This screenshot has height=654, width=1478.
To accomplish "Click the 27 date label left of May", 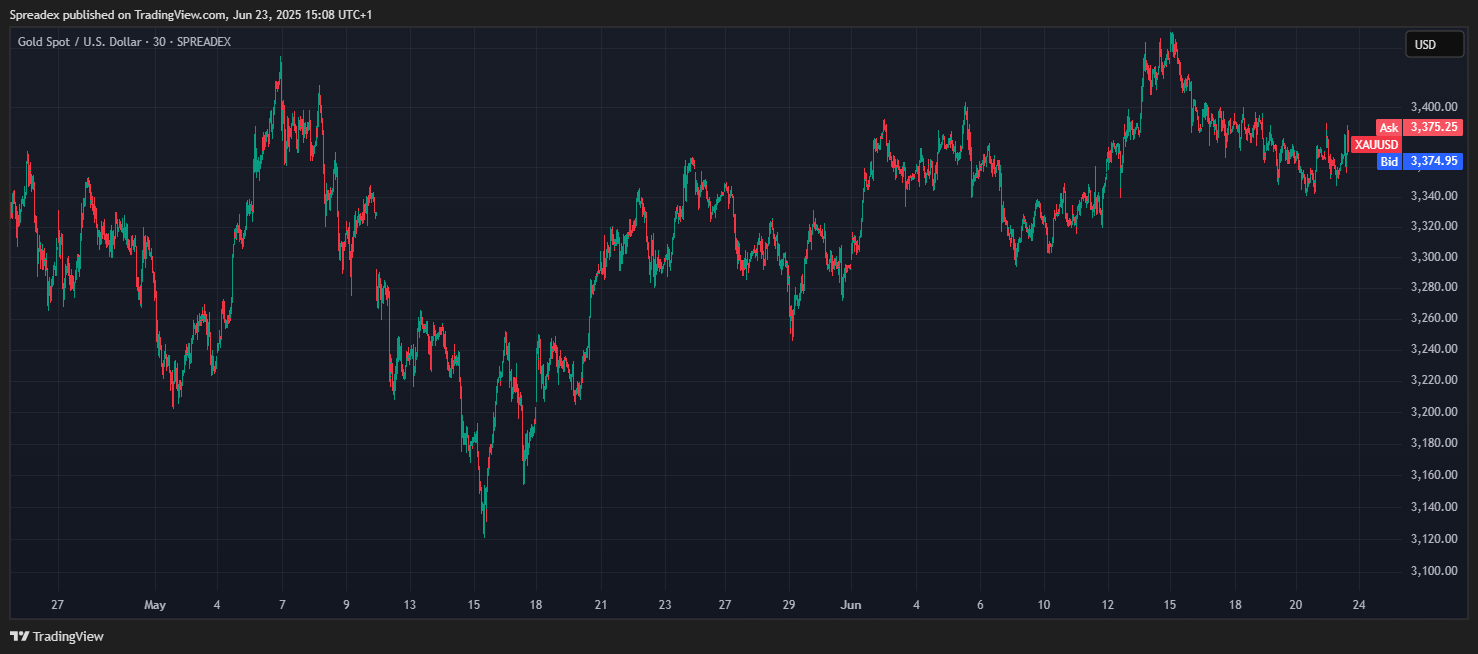I will [58, 605].
